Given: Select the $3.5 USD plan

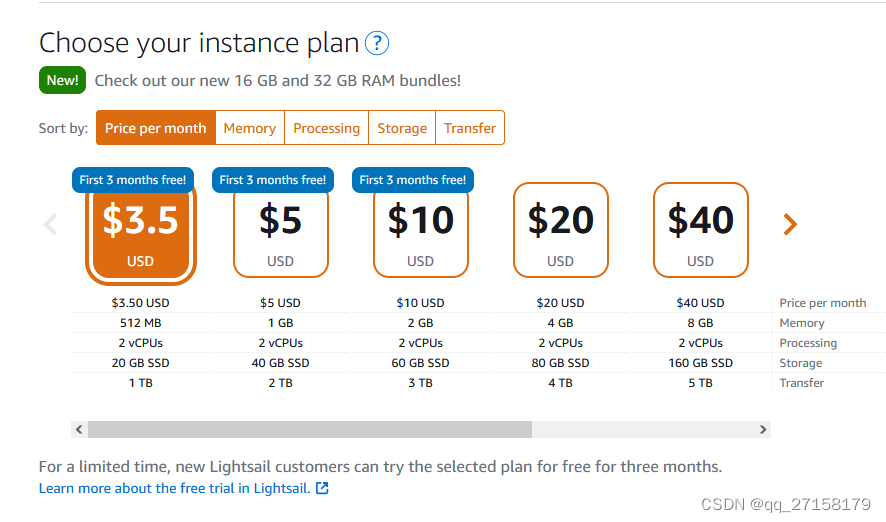Looking at the screenshot, I should point(141,232).
